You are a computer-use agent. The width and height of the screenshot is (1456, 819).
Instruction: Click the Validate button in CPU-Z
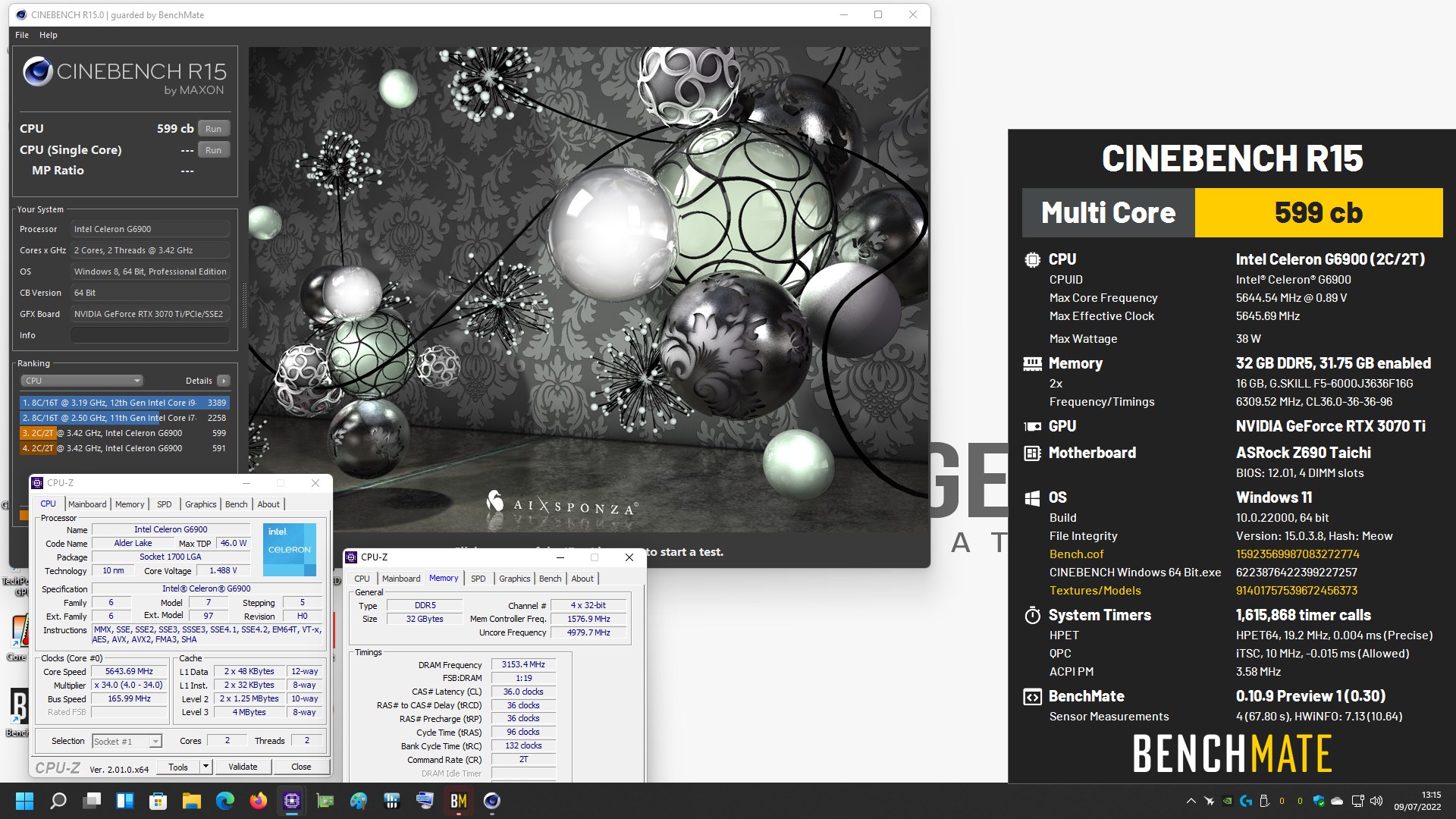pyautogui.click(x=243, y=767)
